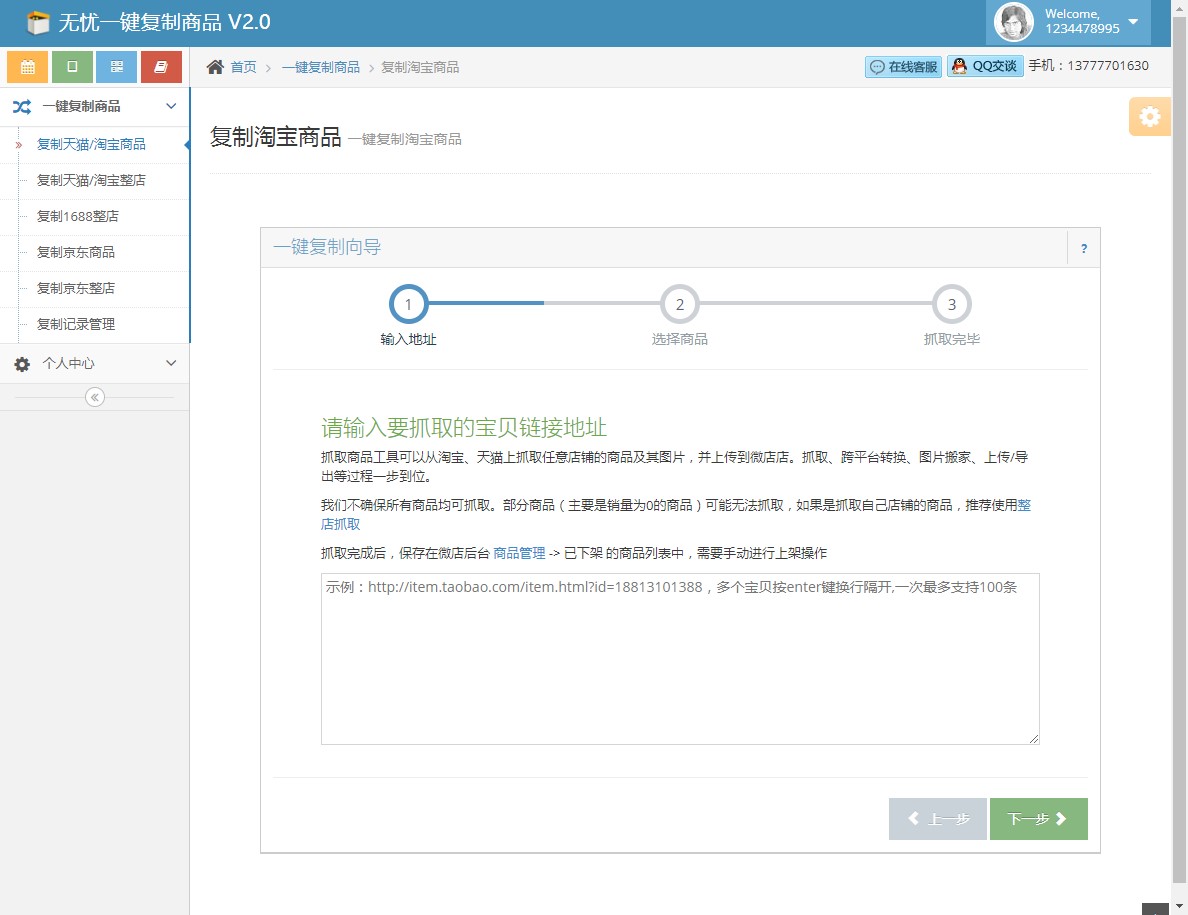The image size is (1188, 915).
Task: Click the orange calendar shortcut icon
Action: (27, 67)
